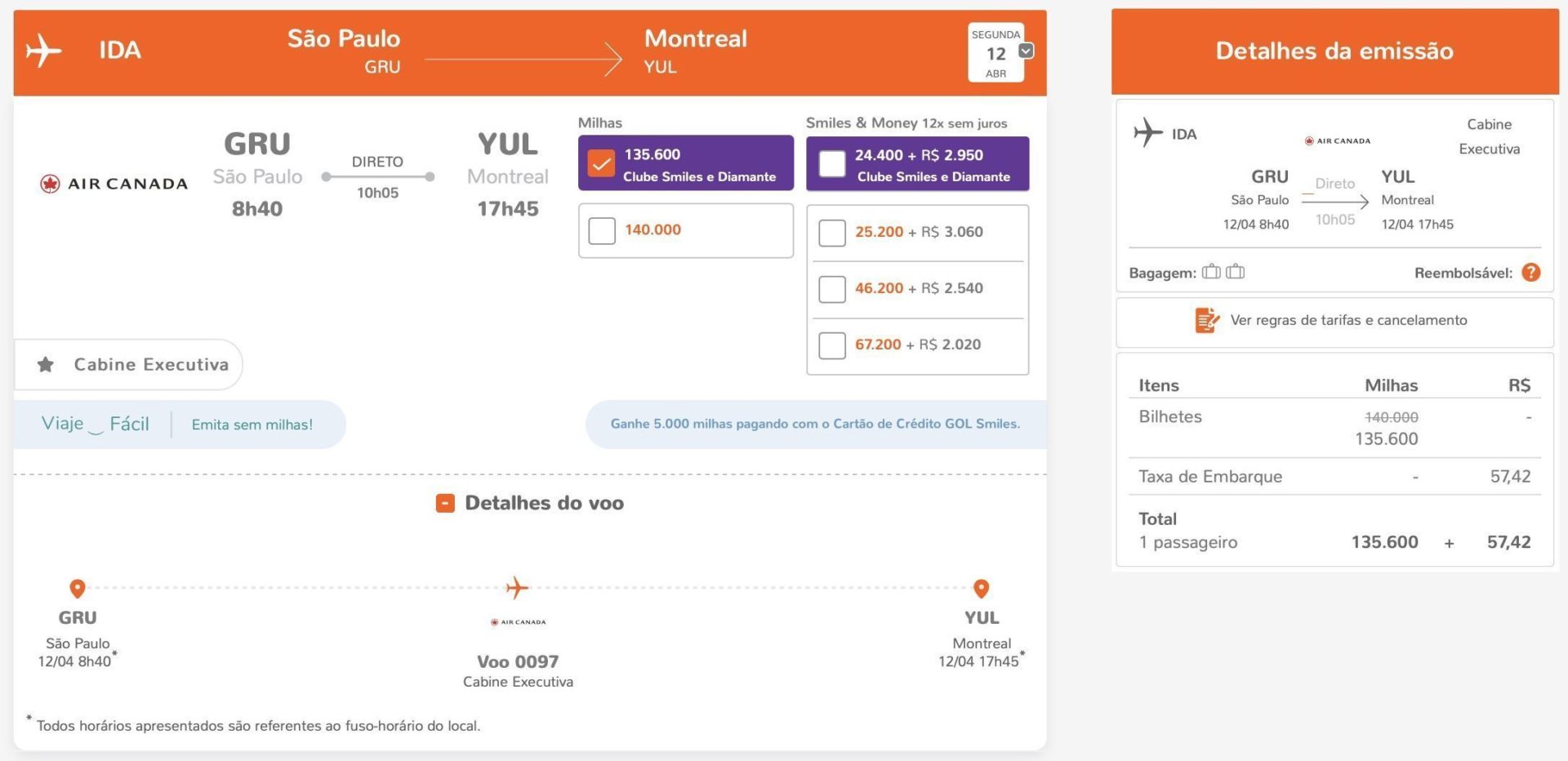The height and width of the screenshot is (761, 1568).
Task: Select the 140.000 miles checkbox
Action: pos(602,231)
